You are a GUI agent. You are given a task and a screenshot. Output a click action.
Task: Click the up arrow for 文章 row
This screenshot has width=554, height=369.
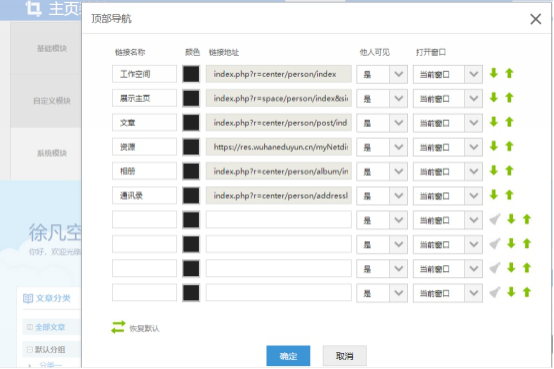[509, 122]
